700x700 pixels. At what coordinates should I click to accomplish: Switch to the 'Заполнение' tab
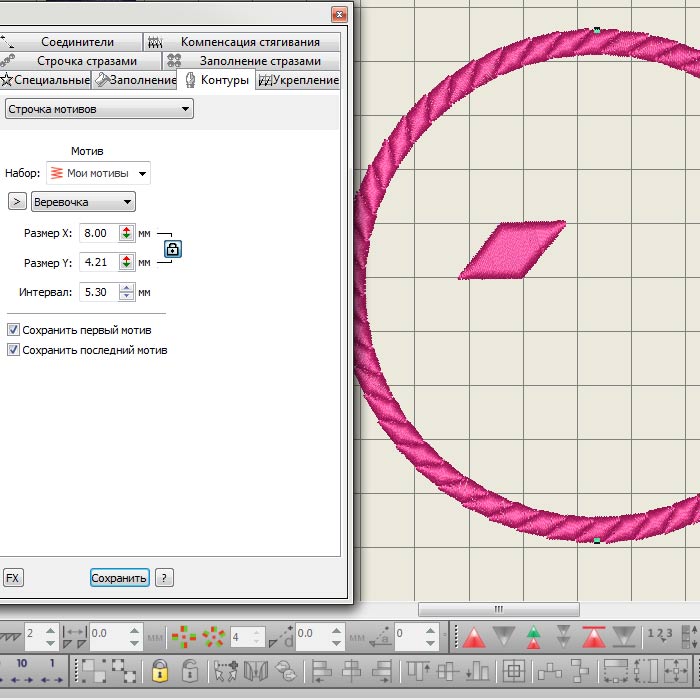pyautogui.click(x=135, y=80)
